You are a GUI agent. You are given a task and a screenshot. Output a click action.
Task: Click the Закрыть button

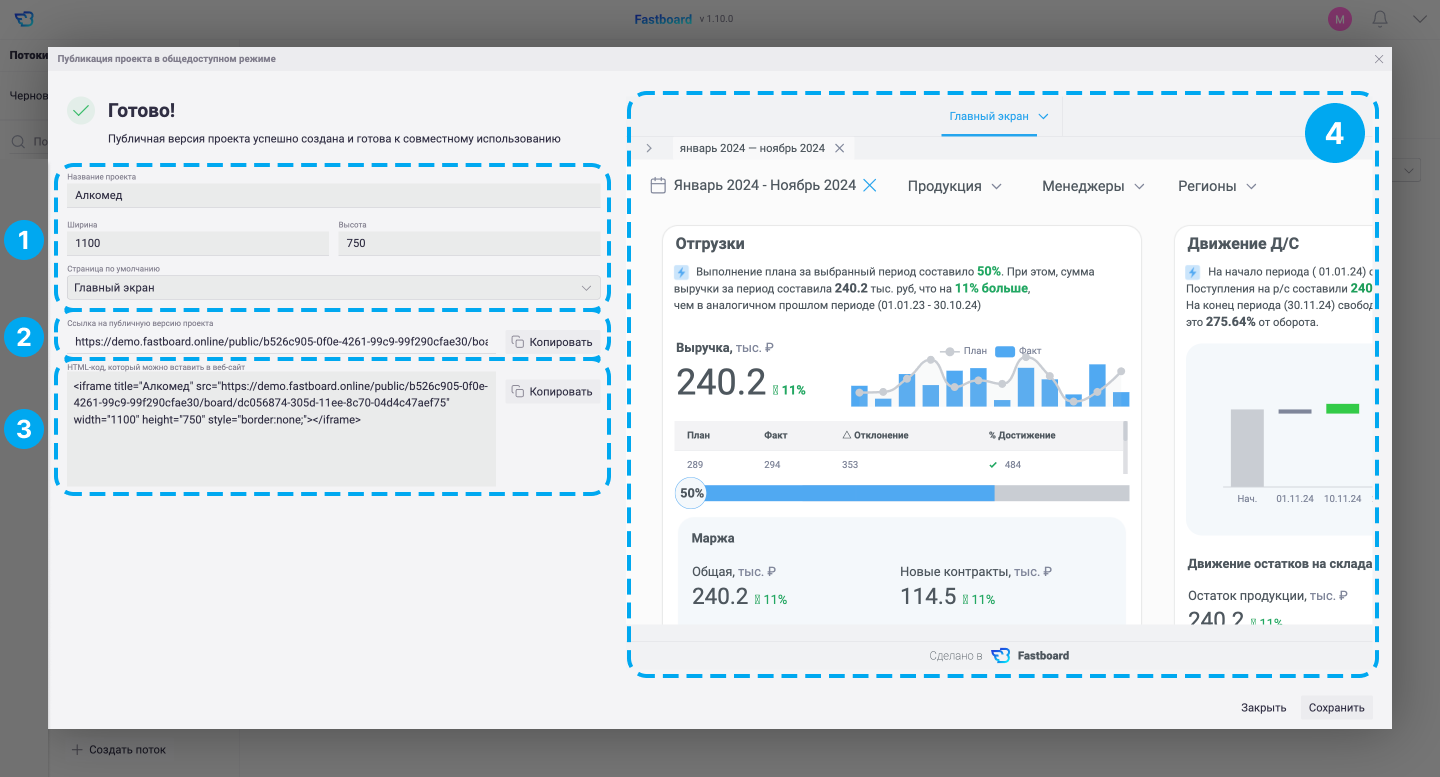point(1264,708)
